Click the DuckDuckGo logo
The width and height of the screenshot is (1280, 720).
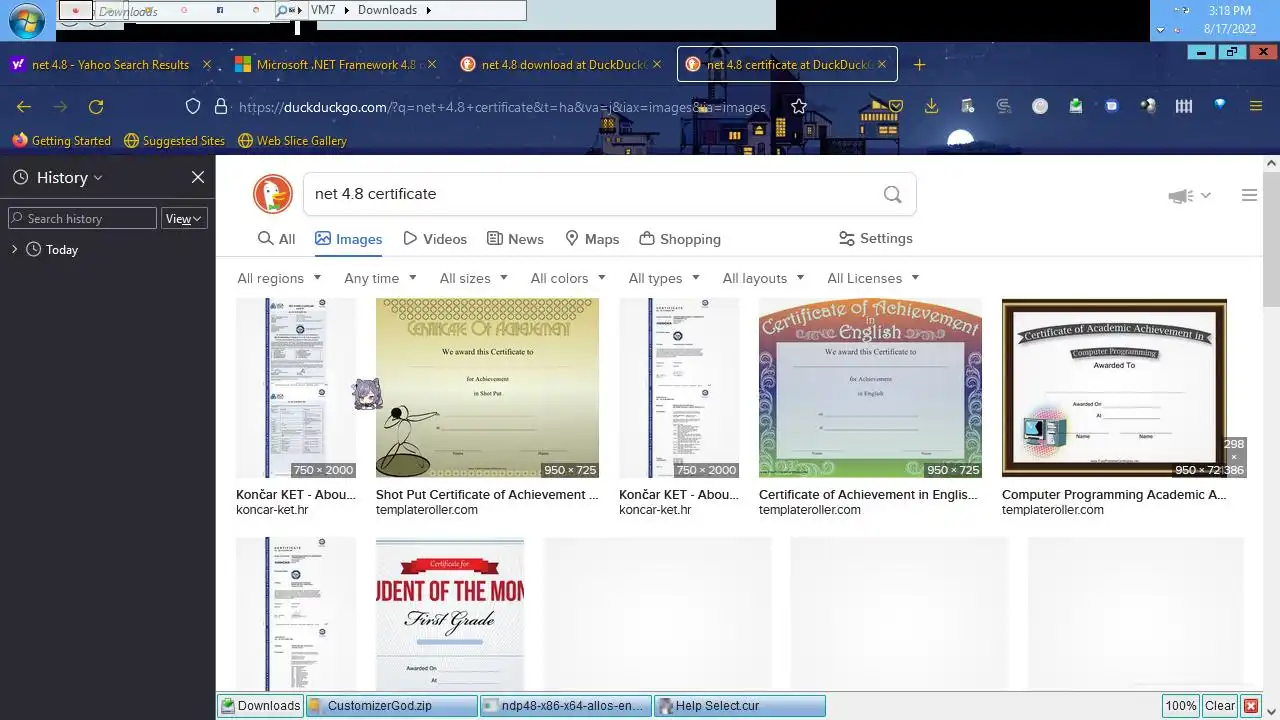(272, 194)
